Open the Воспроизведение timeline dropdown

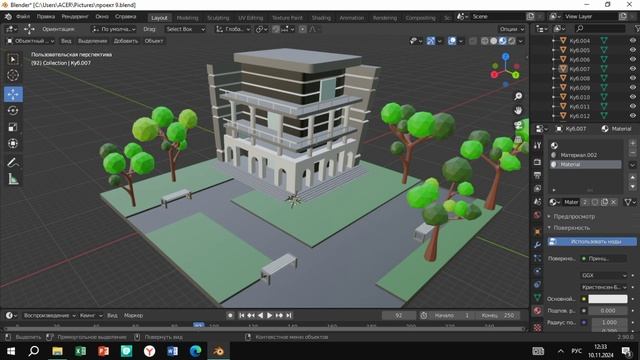pyautogui.click(x=49, y=316)
